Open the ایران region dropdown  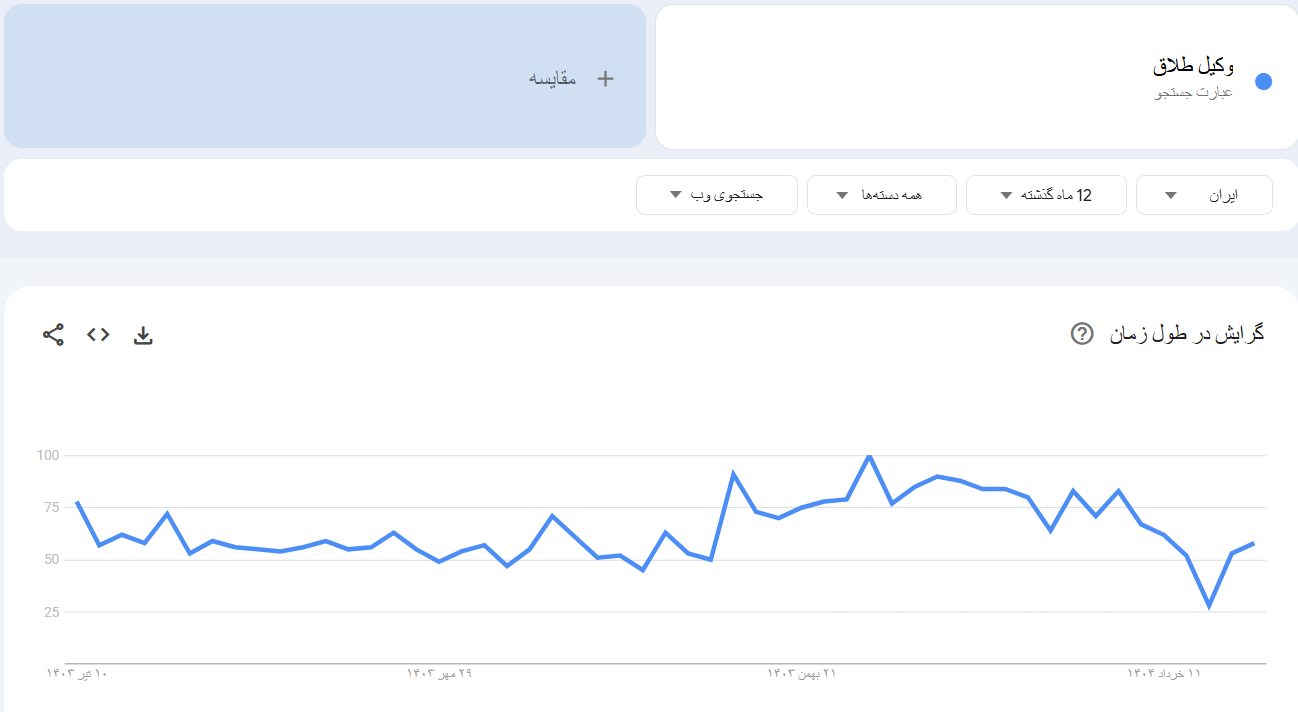[1204, 195]
